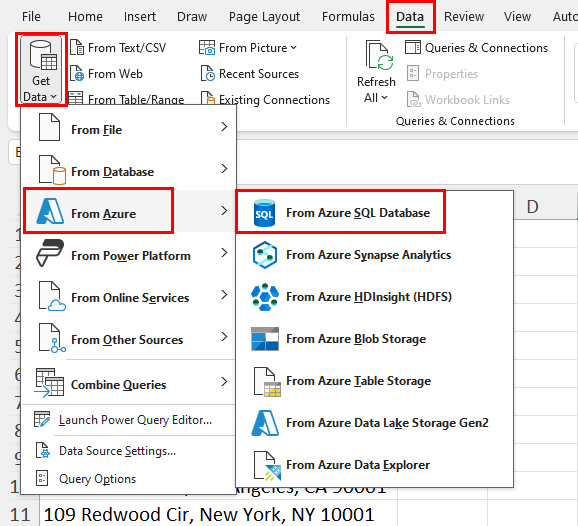The image size is (578, 526).
Task: Expand the From Power Platform chevron
Action: pos(224,253)
